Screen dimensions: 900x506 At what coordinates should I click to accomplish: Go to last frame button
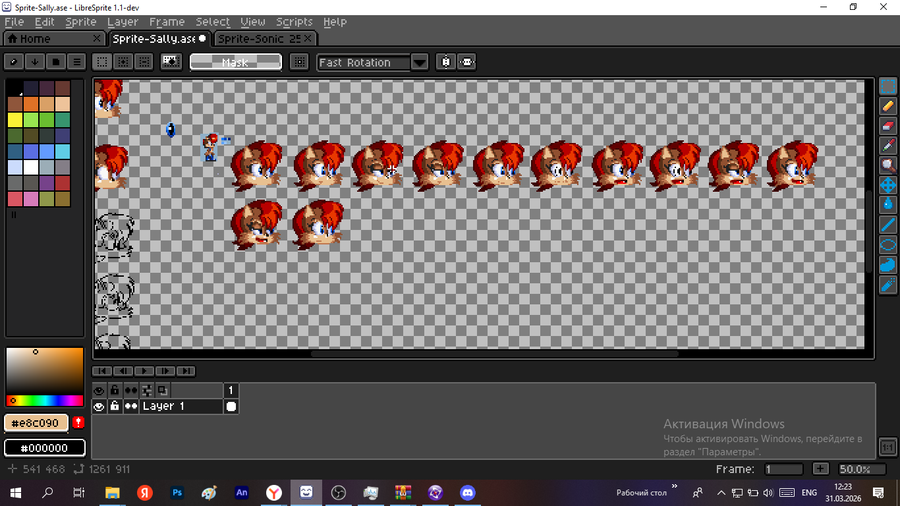tap(186, 371)
